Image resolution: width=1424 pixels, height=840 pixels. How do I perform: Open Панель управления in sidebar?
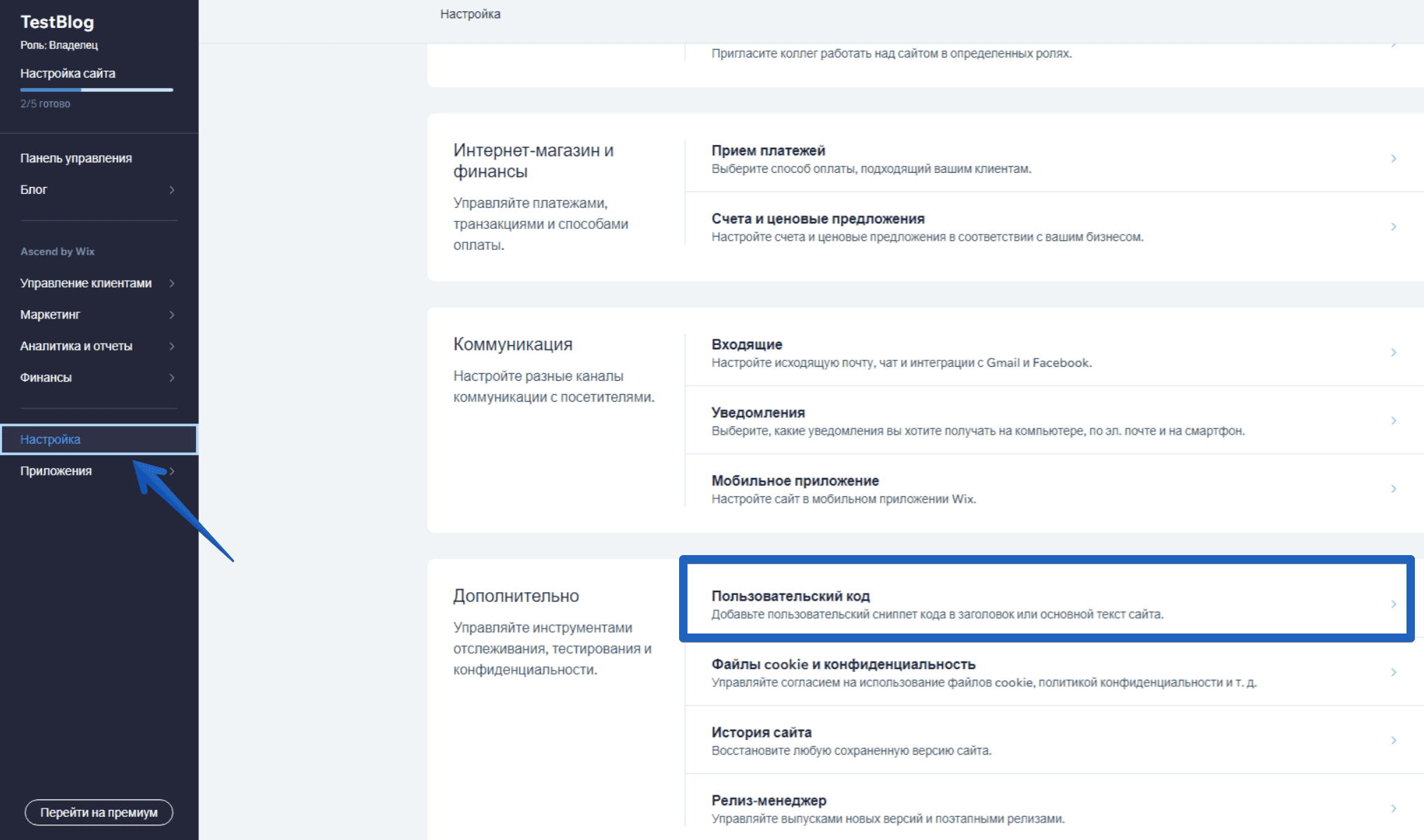point(76,158)
